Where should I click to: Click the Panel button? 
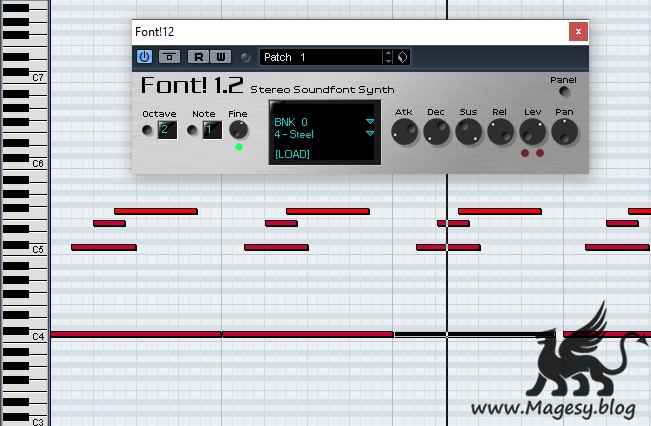click(564, 92)
